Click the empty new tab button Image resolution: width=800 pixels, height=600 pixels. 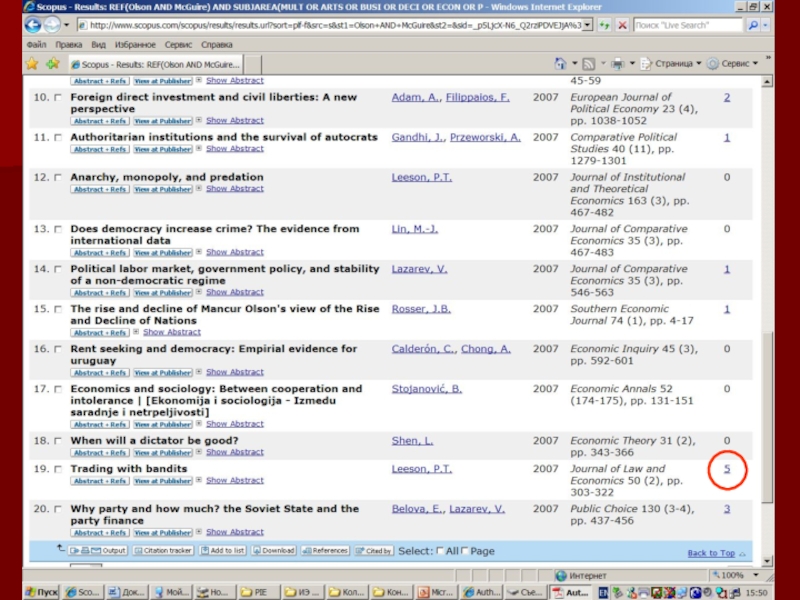point(253,65)
